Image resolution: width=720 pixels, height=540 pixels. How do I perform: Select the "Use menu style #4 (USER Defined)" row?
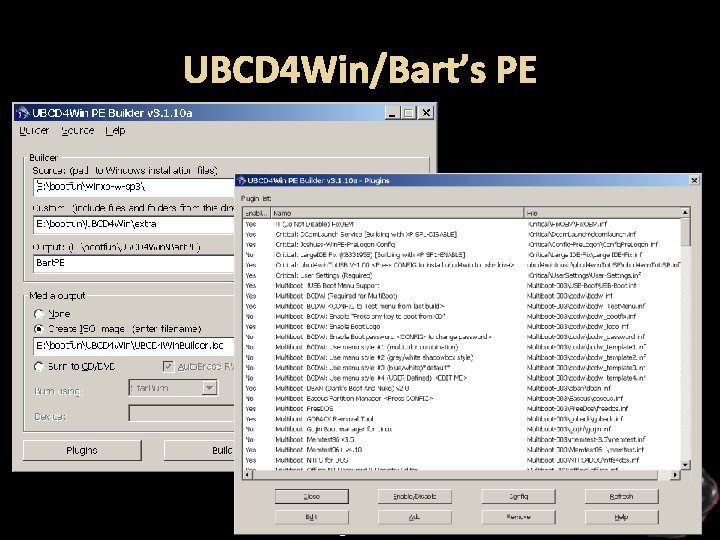(461, 378)
